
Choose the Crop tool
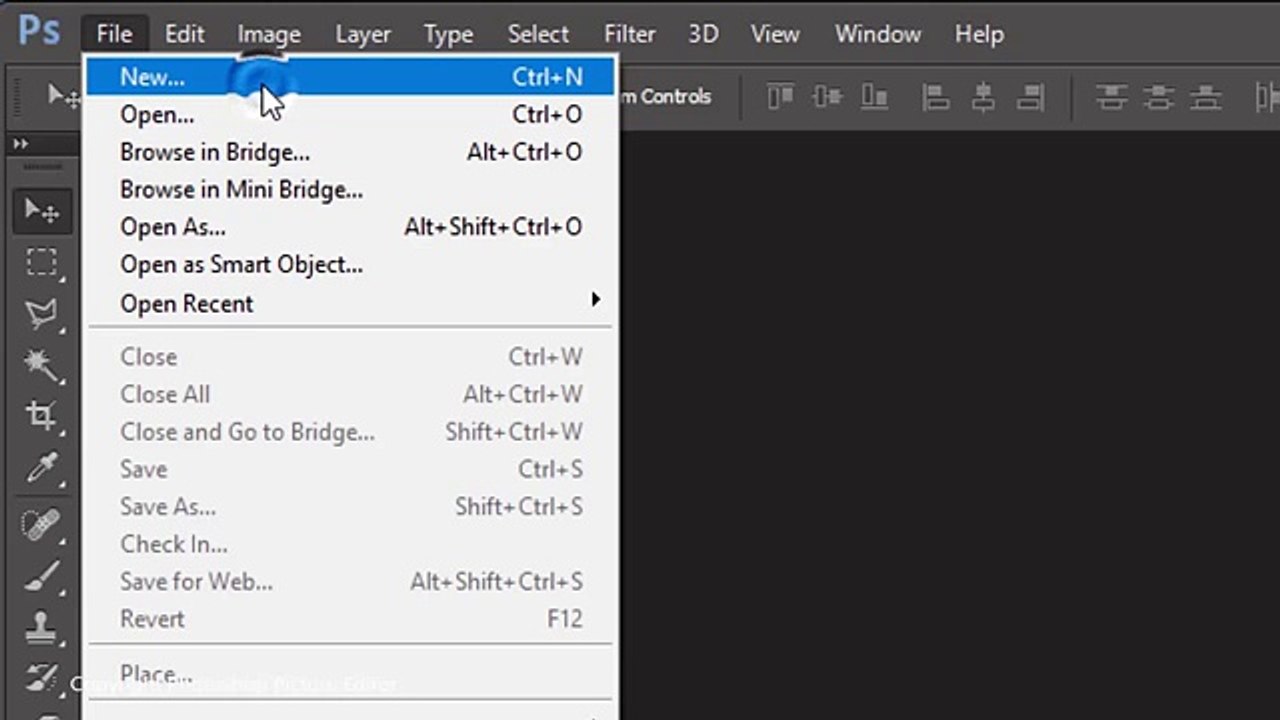point(41,416)
